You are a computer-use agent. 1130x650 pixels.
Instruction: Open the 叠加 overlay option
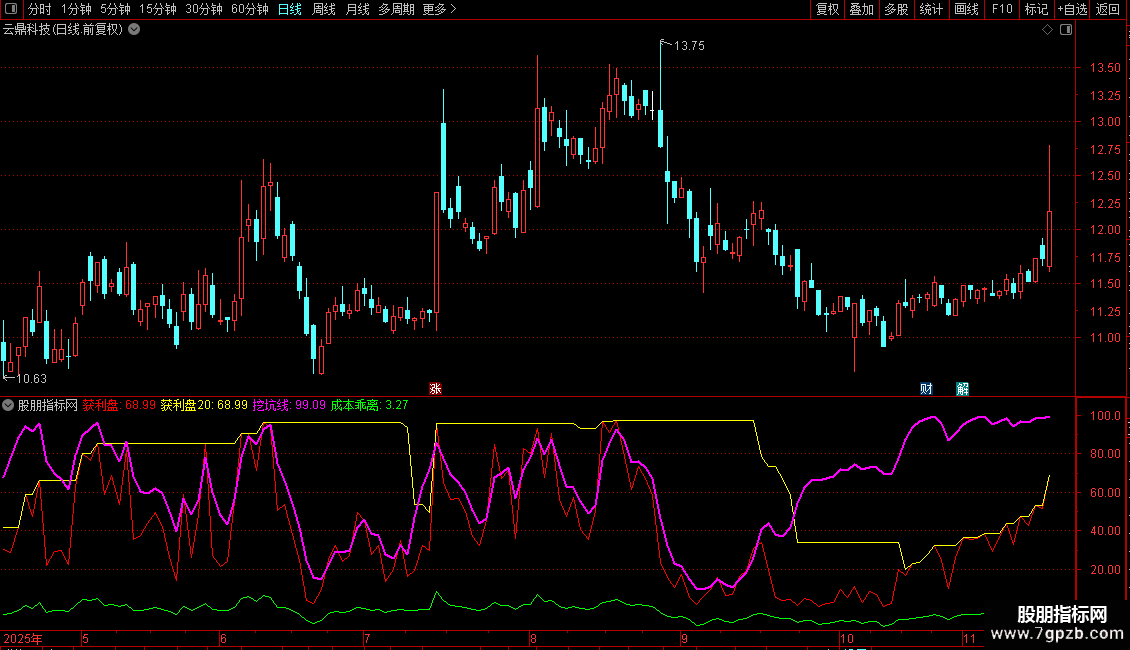coord(861,9)
